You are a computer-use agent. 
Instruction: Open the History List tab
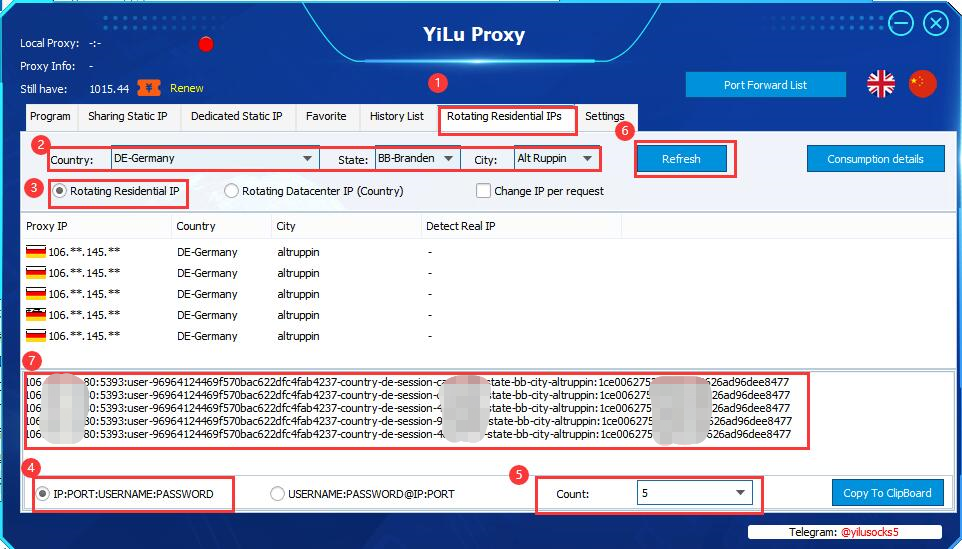(x=397, y=117)
